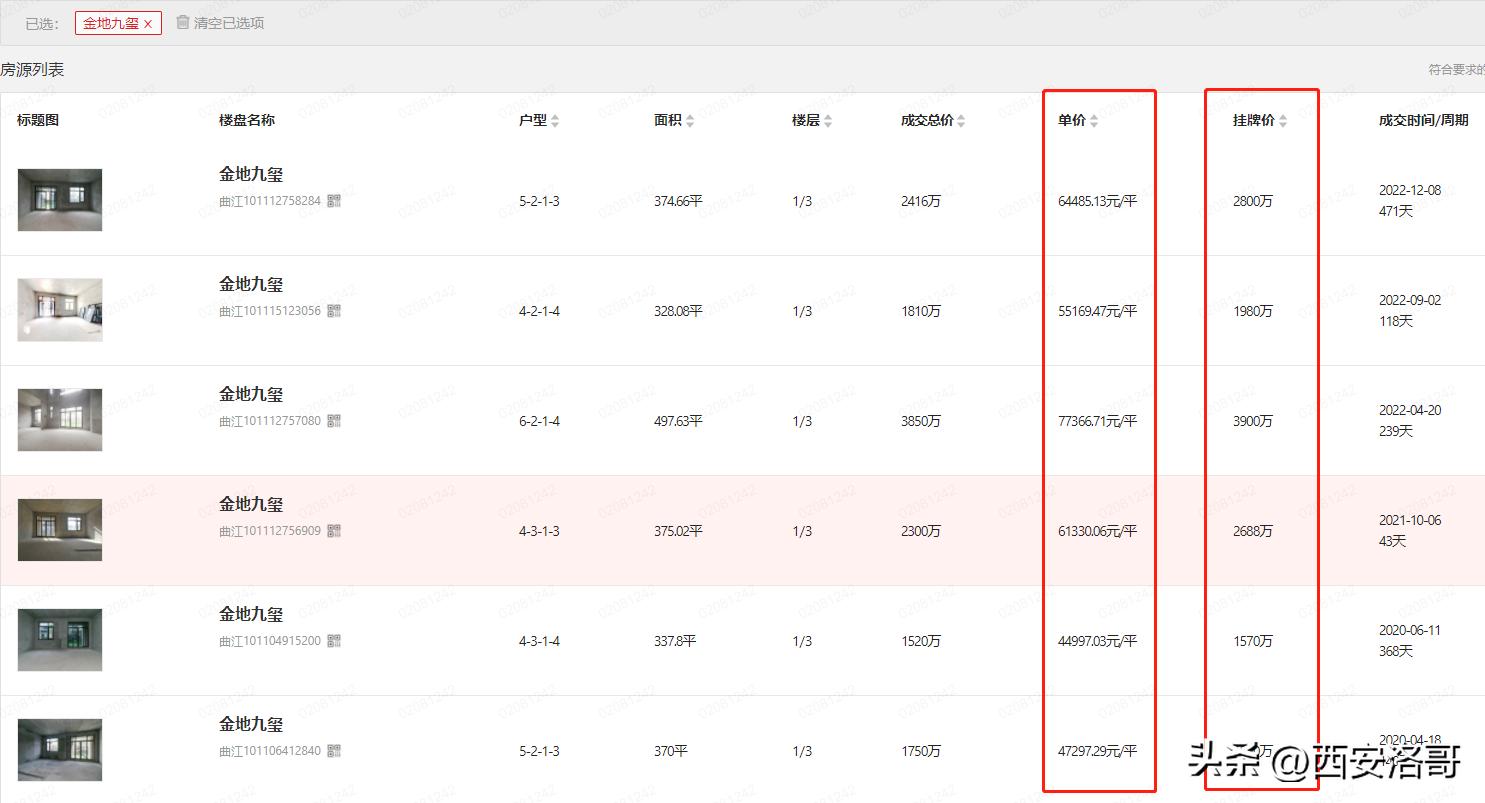The width and height of the screenshot is (1485, 803).
Task: Select listing price 1570万
Action: click(1253, 641)
